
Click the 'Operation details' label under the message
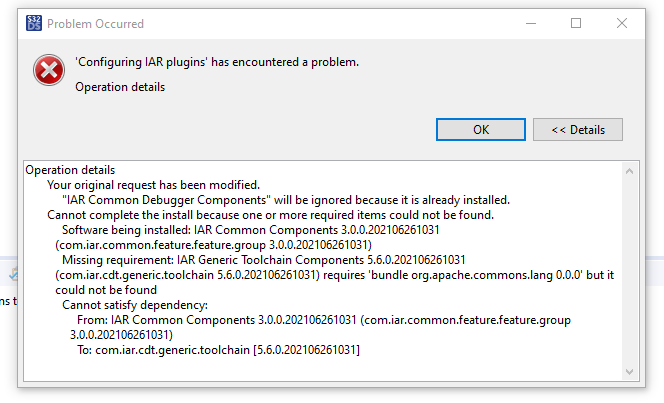click(x=120, y=87)
